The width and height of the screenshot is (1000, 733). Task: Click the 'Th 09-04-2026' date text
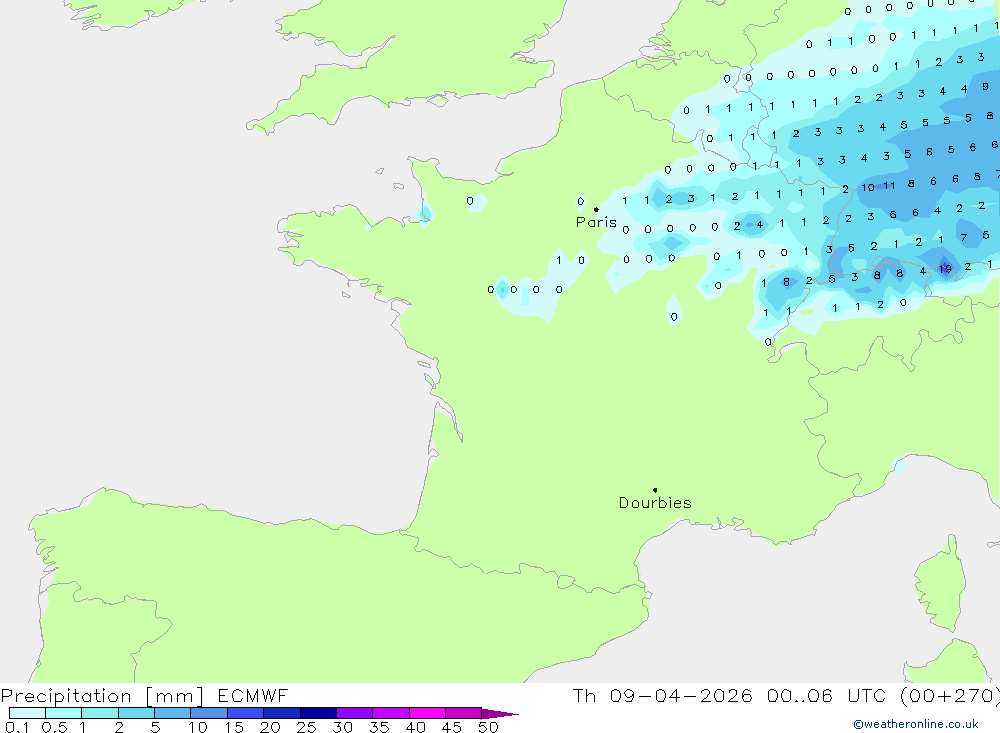[x=662, y=695]
